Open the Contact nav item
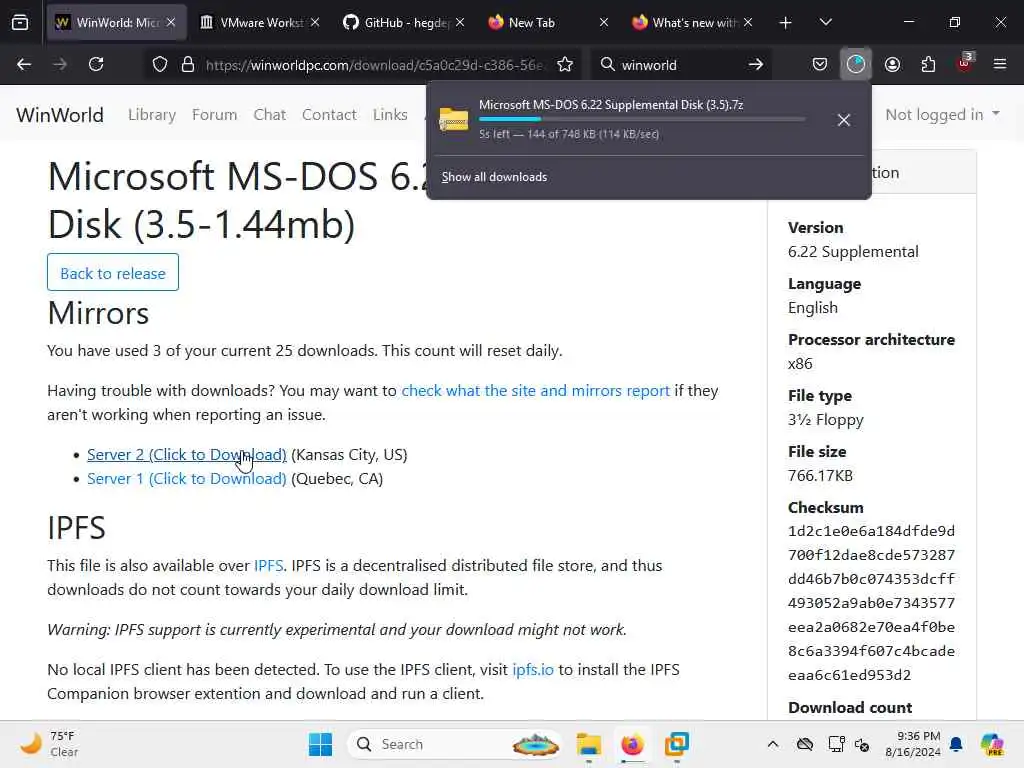1024x768 pixels. [x=329, y=114]
